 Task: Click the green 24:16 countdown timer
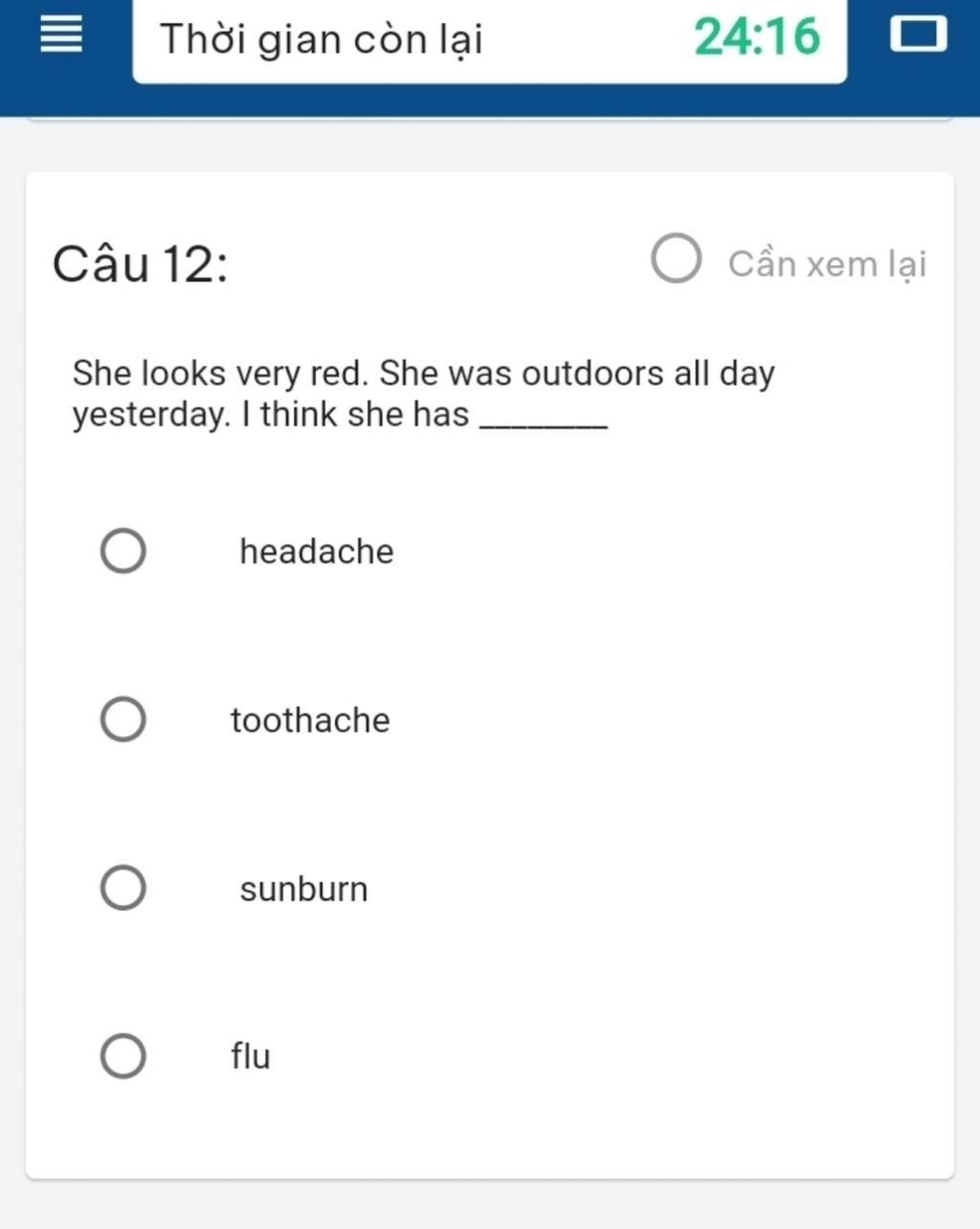pyautogui.click(x=757, y=37)
